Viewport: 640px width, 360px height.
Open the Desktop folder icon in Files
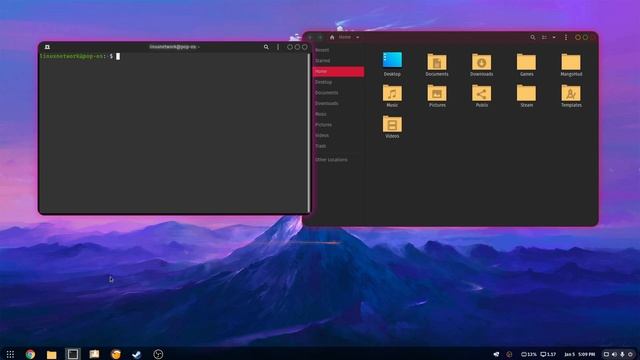(392, 60)
